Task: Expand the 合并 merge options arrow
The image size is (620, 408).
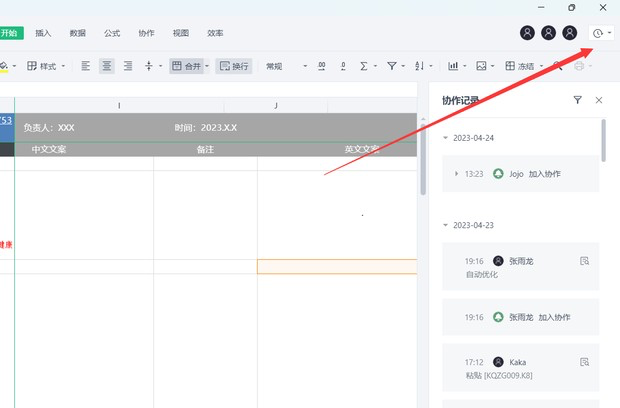Action: coord(207,66)
